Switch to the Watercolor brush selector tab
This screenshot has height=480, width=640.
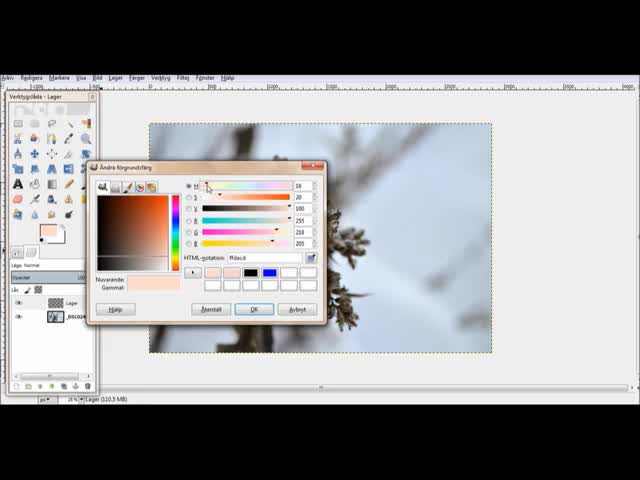pyautogui.click(x=128, y=187)
